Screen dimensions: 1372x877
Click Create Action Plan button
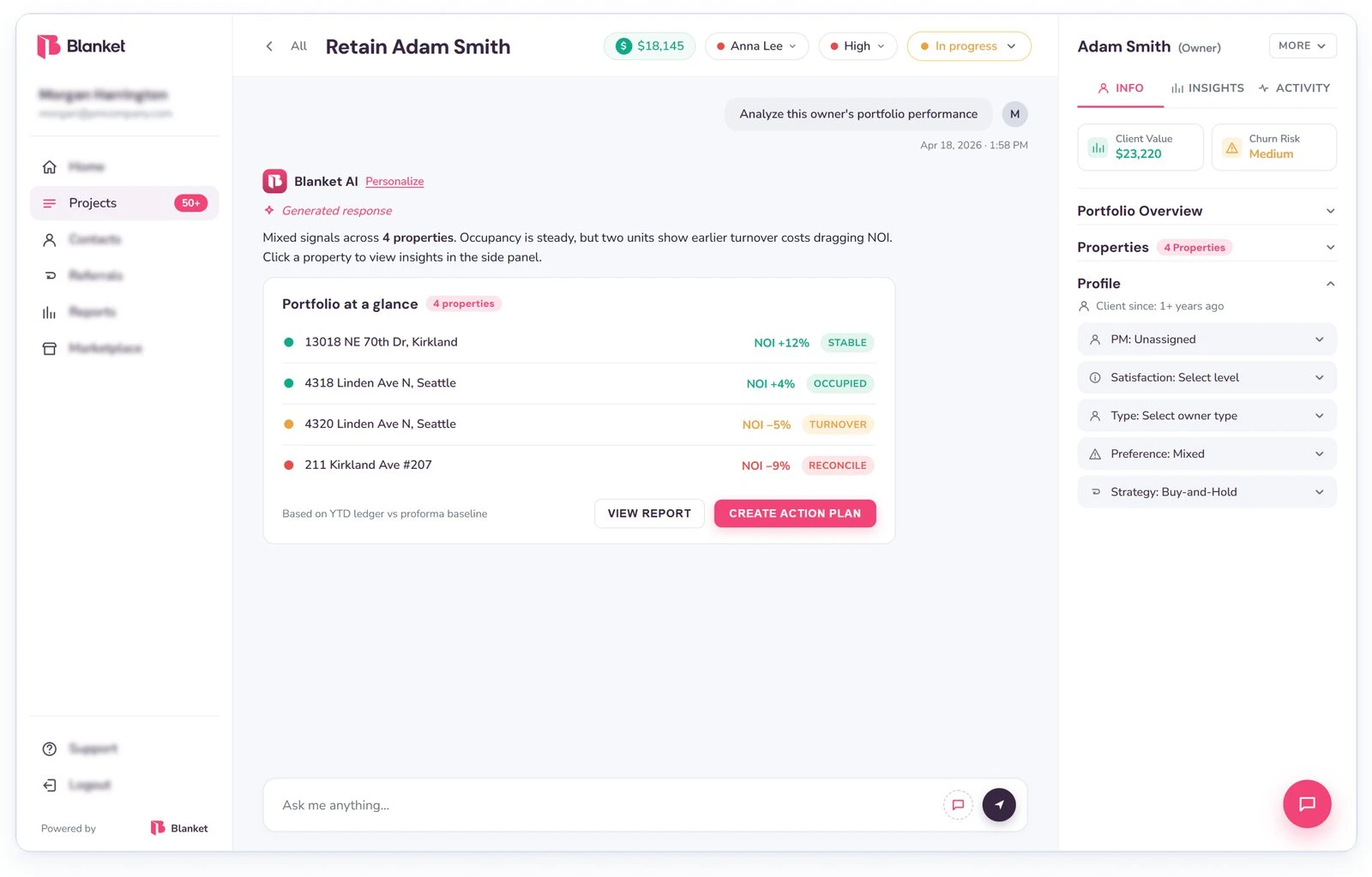[795, 514]
